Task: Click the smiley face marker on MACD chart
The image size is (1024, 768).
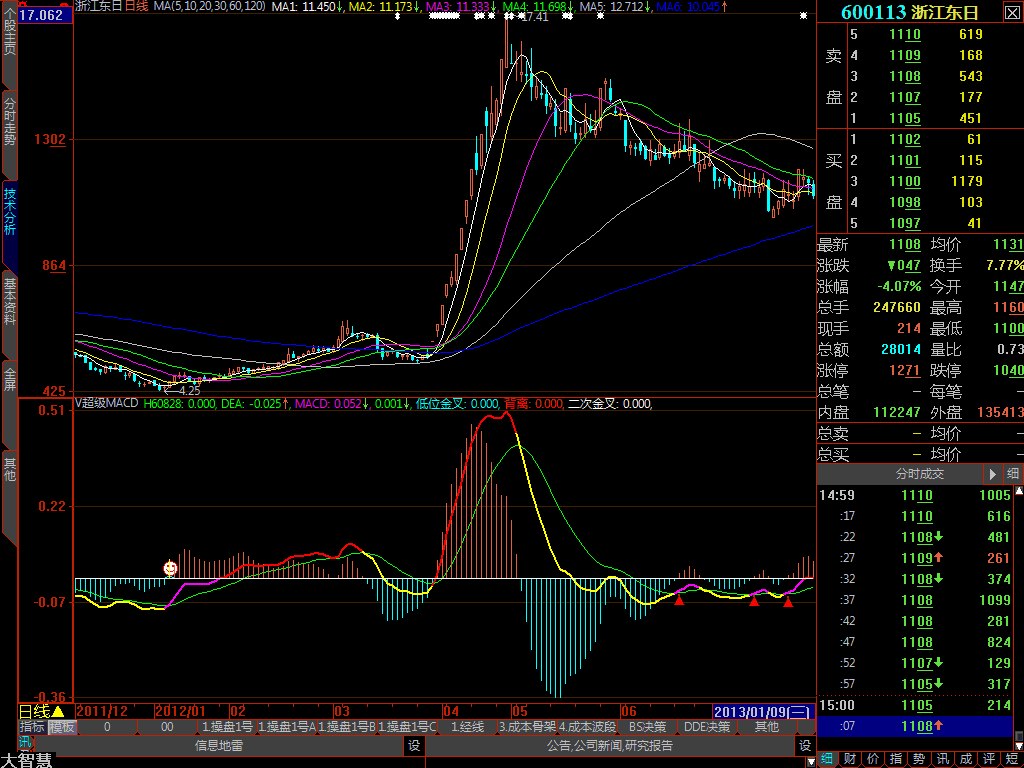Action: (170, 568)
